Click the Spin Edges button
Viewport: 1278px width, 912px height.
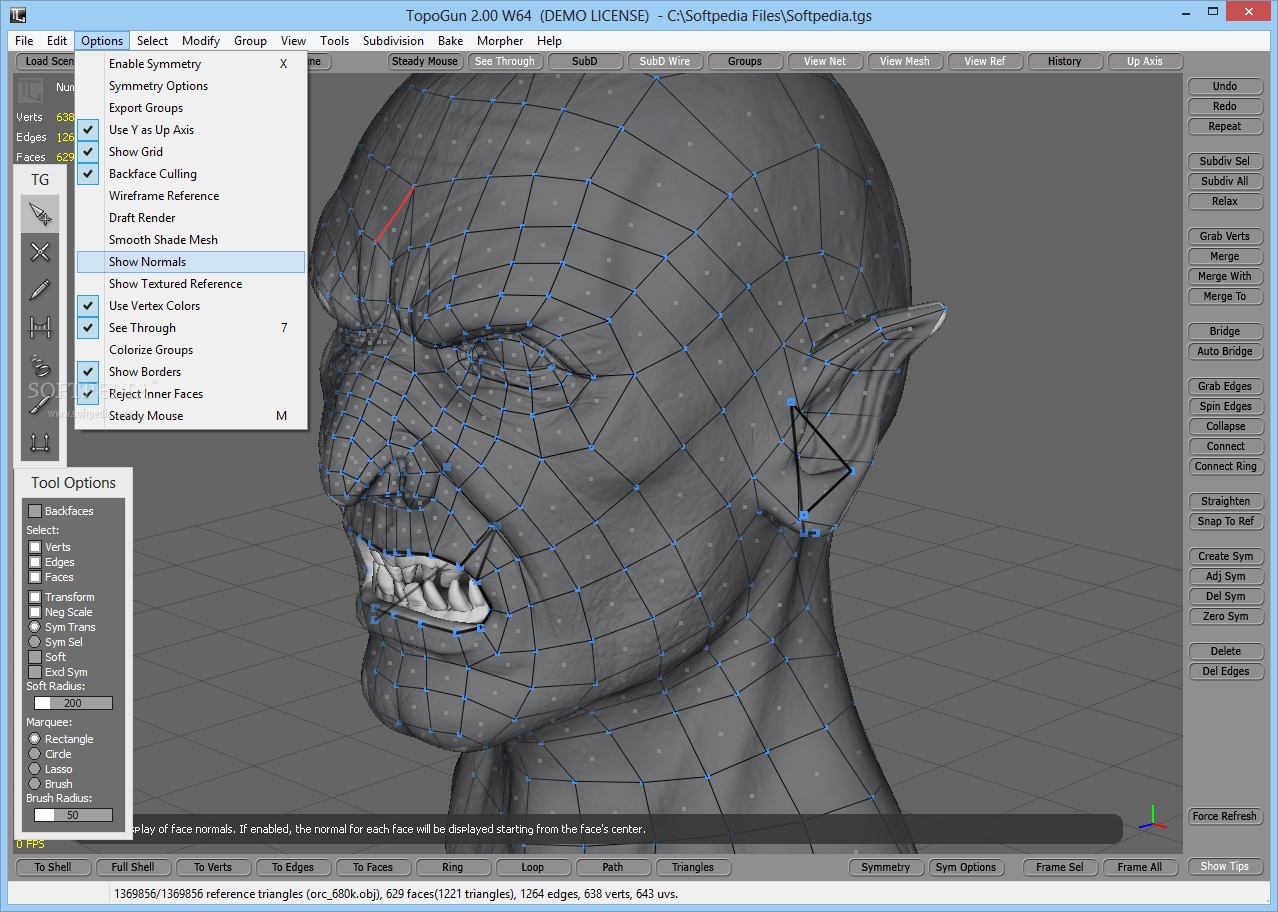coord(1224,406)
